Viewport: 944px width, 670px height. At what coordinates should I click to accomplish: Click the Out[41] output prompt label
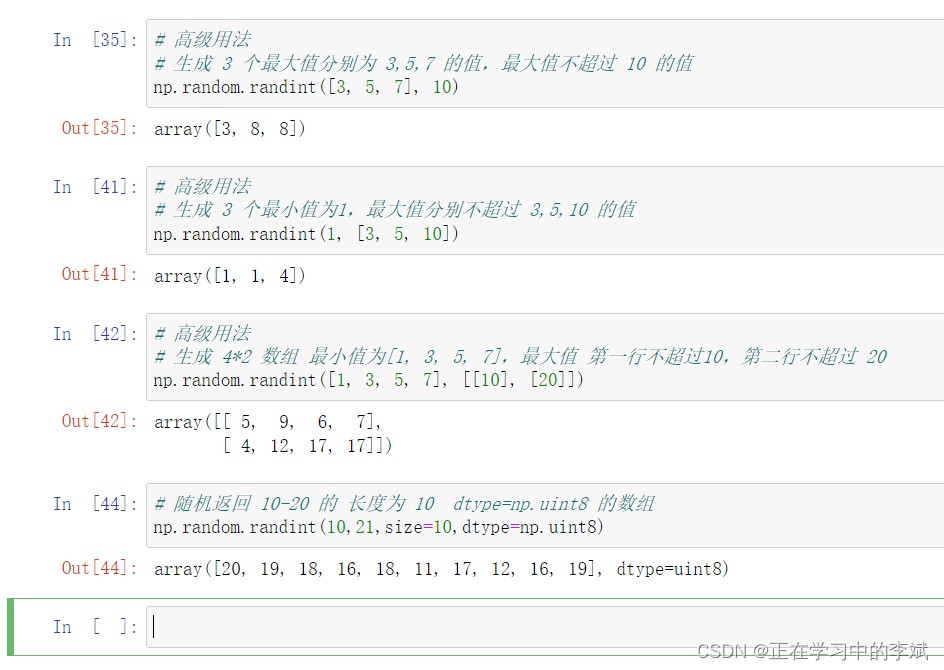click(x=99, y=274)
